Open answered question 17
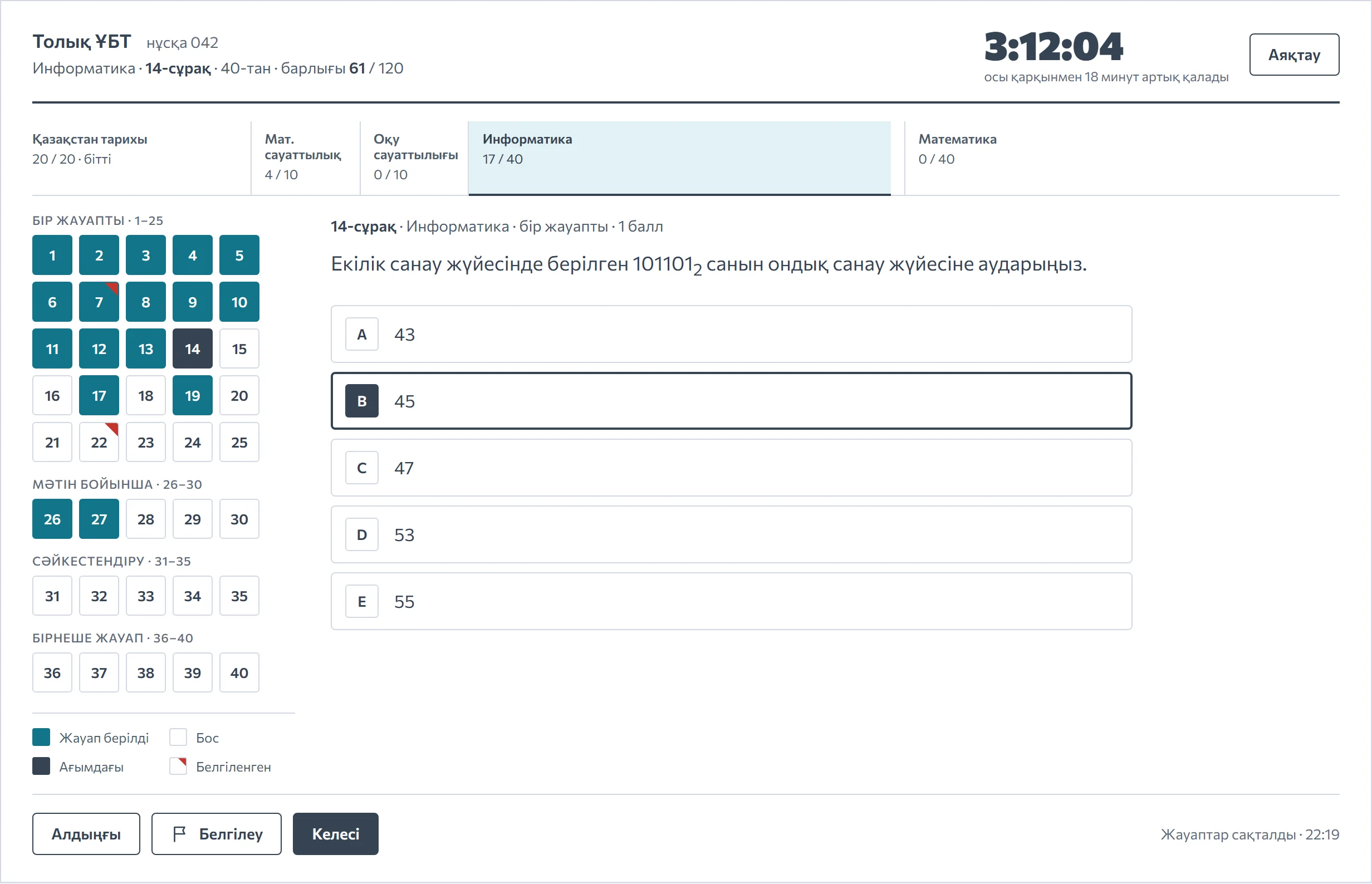This screenshot has height=884, width=1372. tap(99, 395)
